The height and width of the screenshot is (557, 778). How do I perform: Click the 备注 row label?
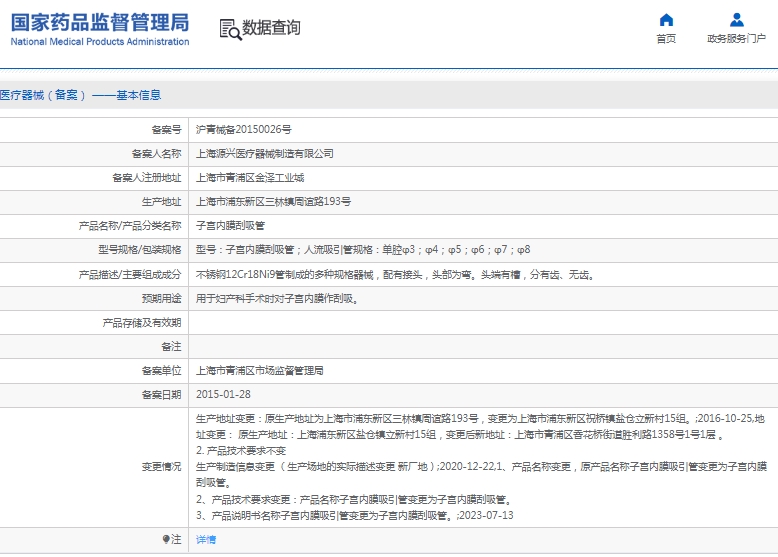pyautogui.click(x=172, y=347)
